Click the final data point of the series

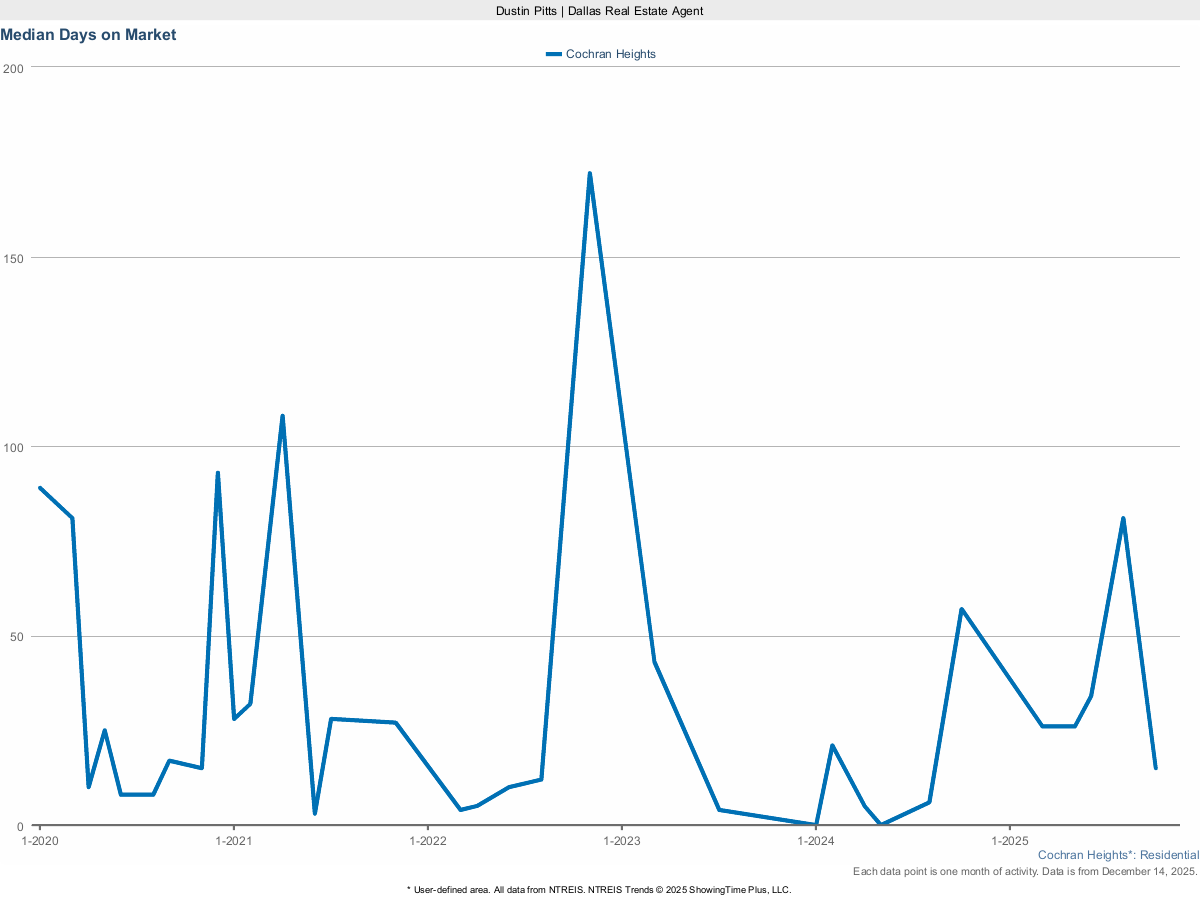point(1155,768)
